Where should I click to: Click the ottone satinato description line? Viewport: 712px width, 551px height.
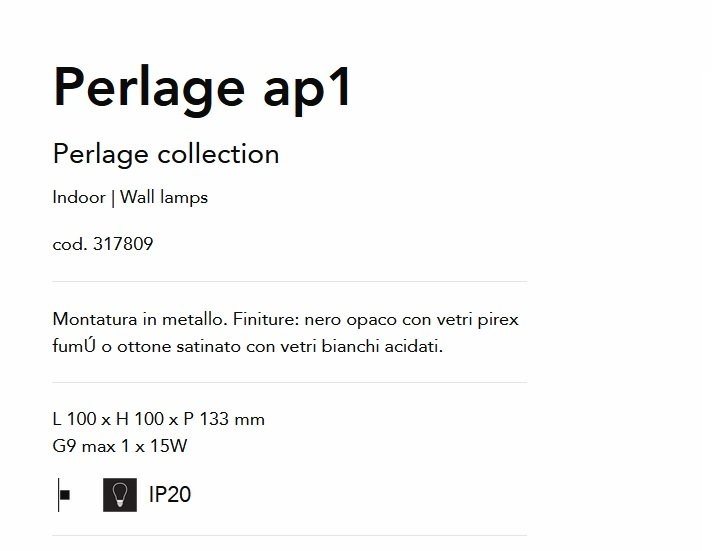(247, 347)
